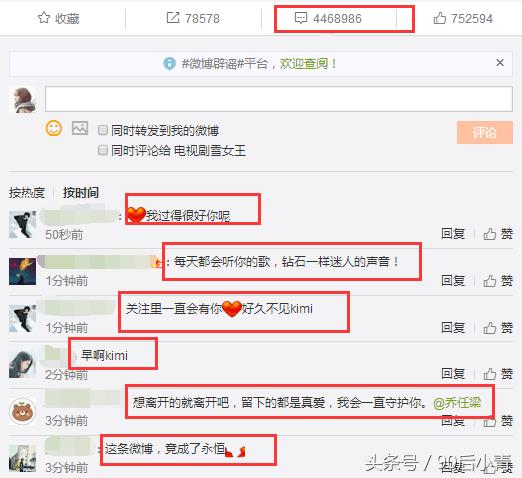Image resolution: width=522 pixels, height=478 pixels.
Task: Reply to the 每天都会听你的歌 comment
Action: click(453, 281)
